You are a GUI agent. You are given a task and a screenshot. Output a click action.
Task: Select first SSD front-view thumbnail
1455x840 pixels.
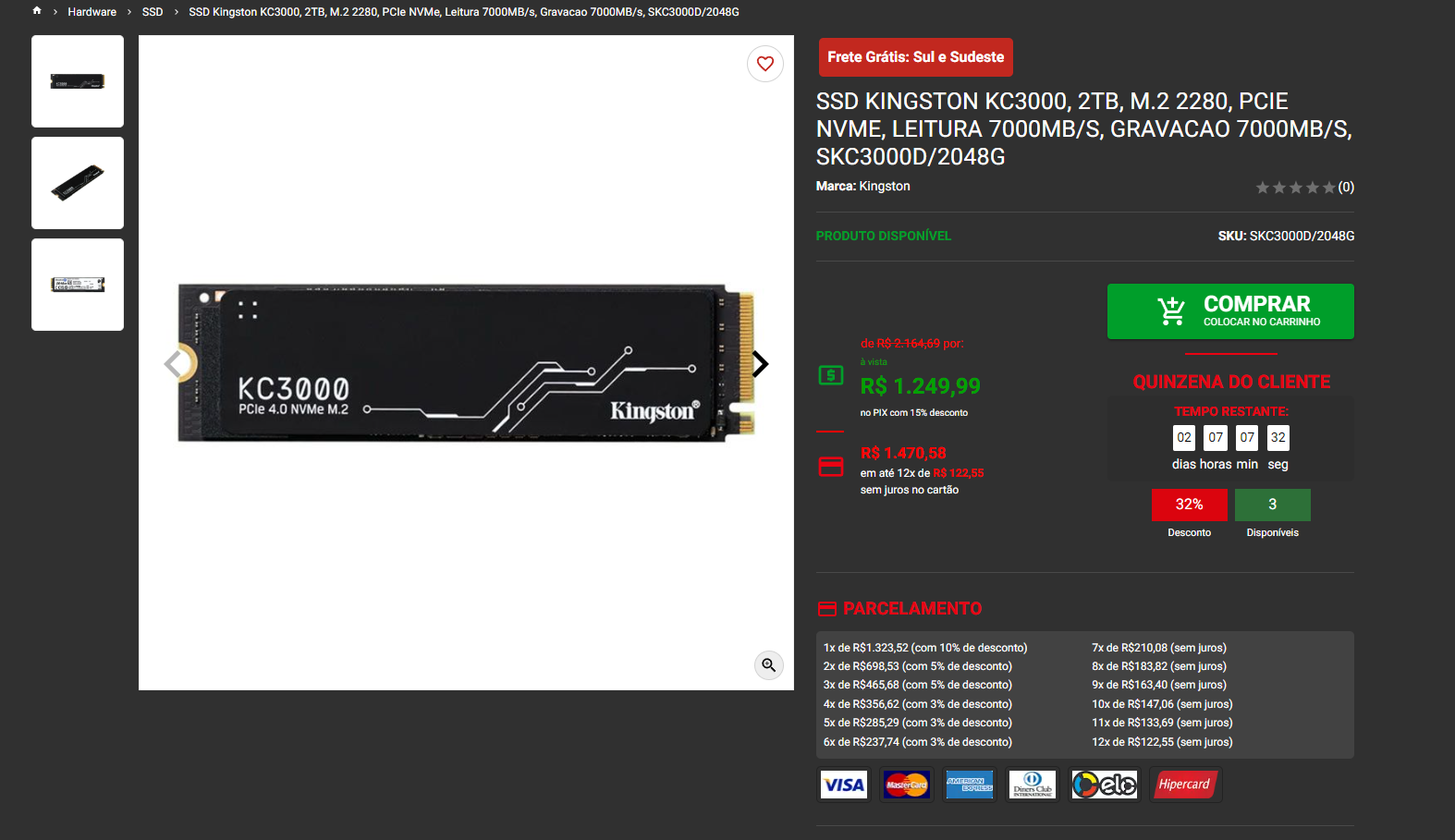point(78,81)
